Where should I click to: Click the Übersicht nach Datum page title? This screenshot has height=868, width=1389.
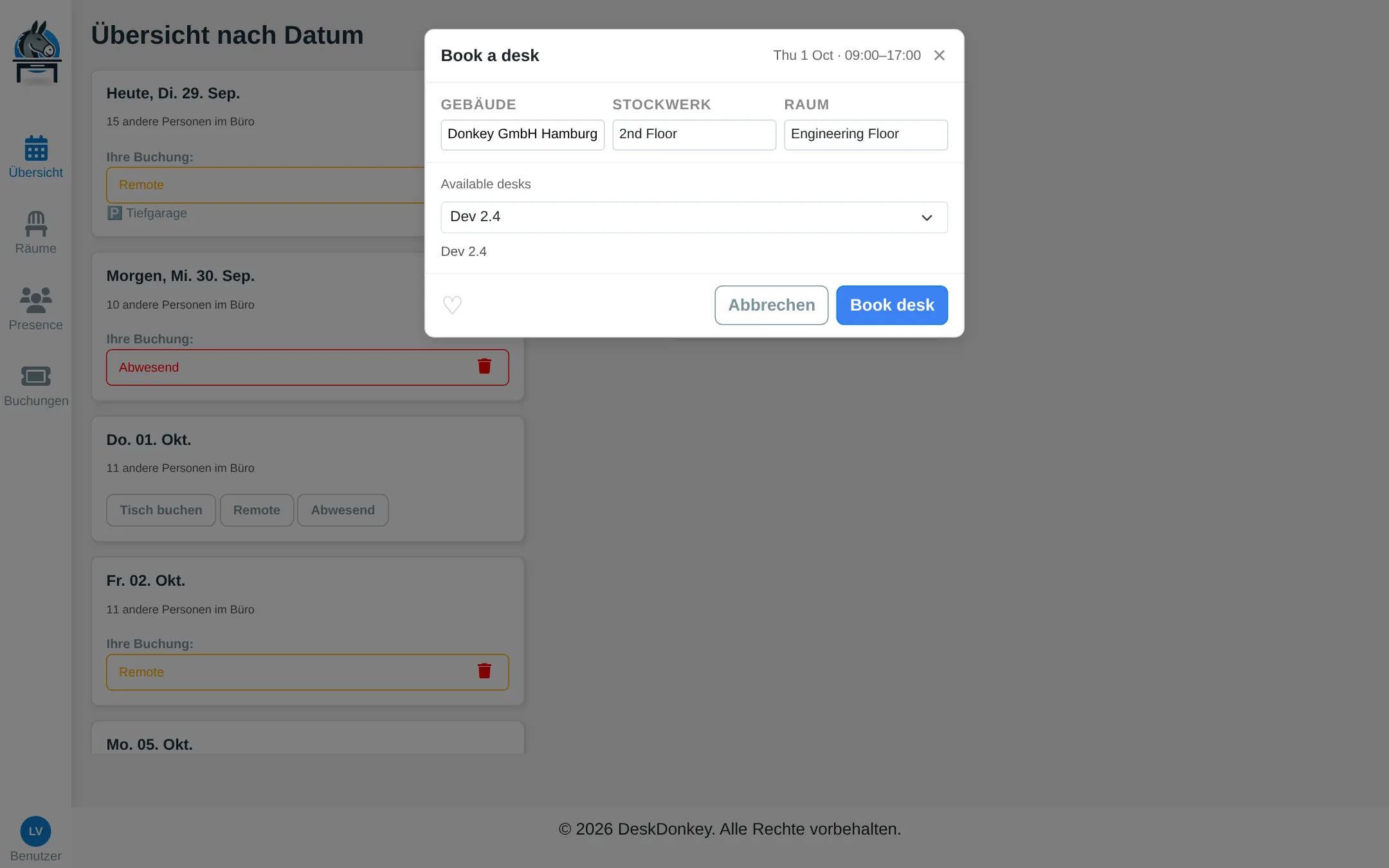[228, 35]
